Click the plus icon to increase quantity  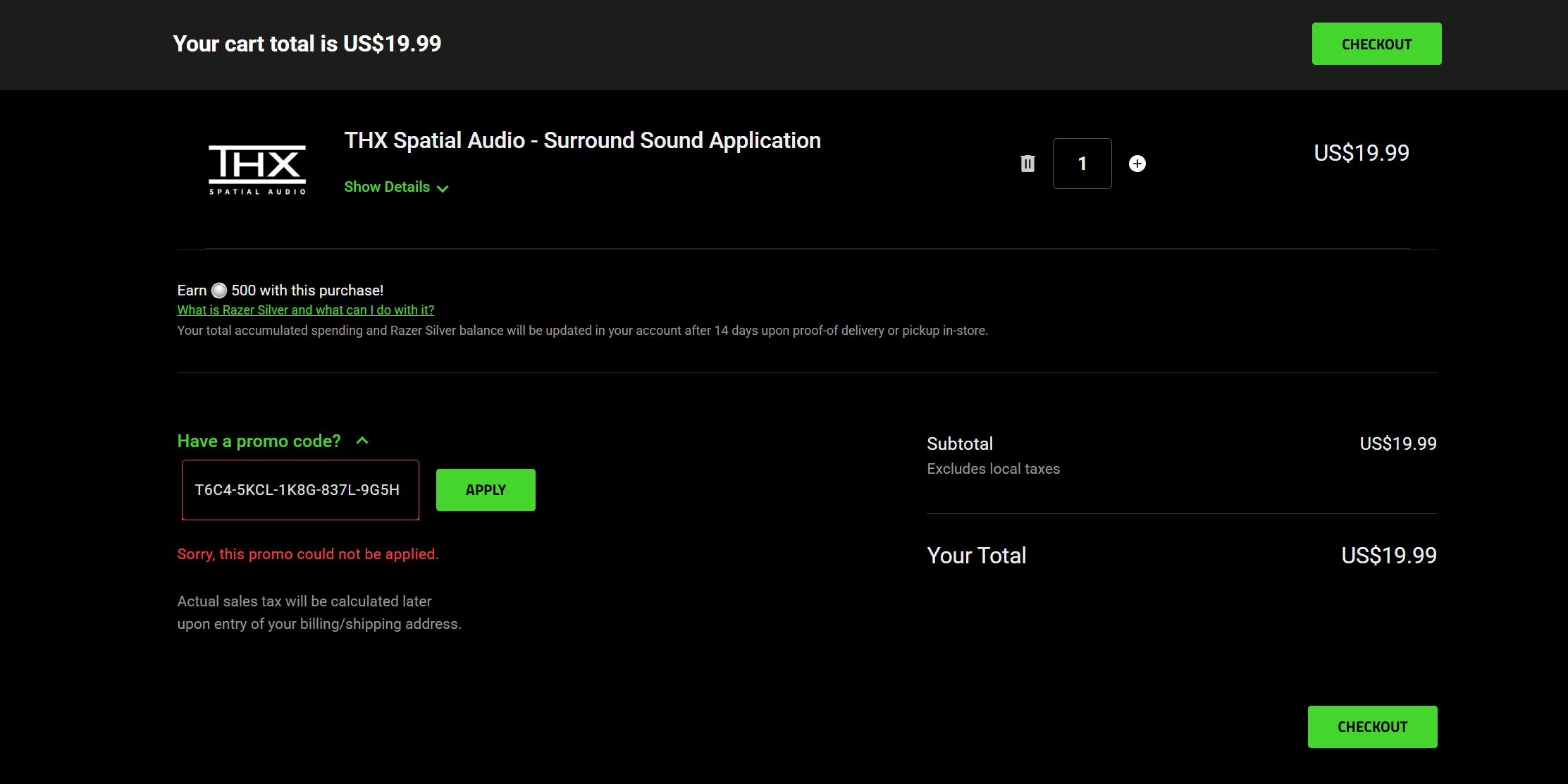[1137, 164]
